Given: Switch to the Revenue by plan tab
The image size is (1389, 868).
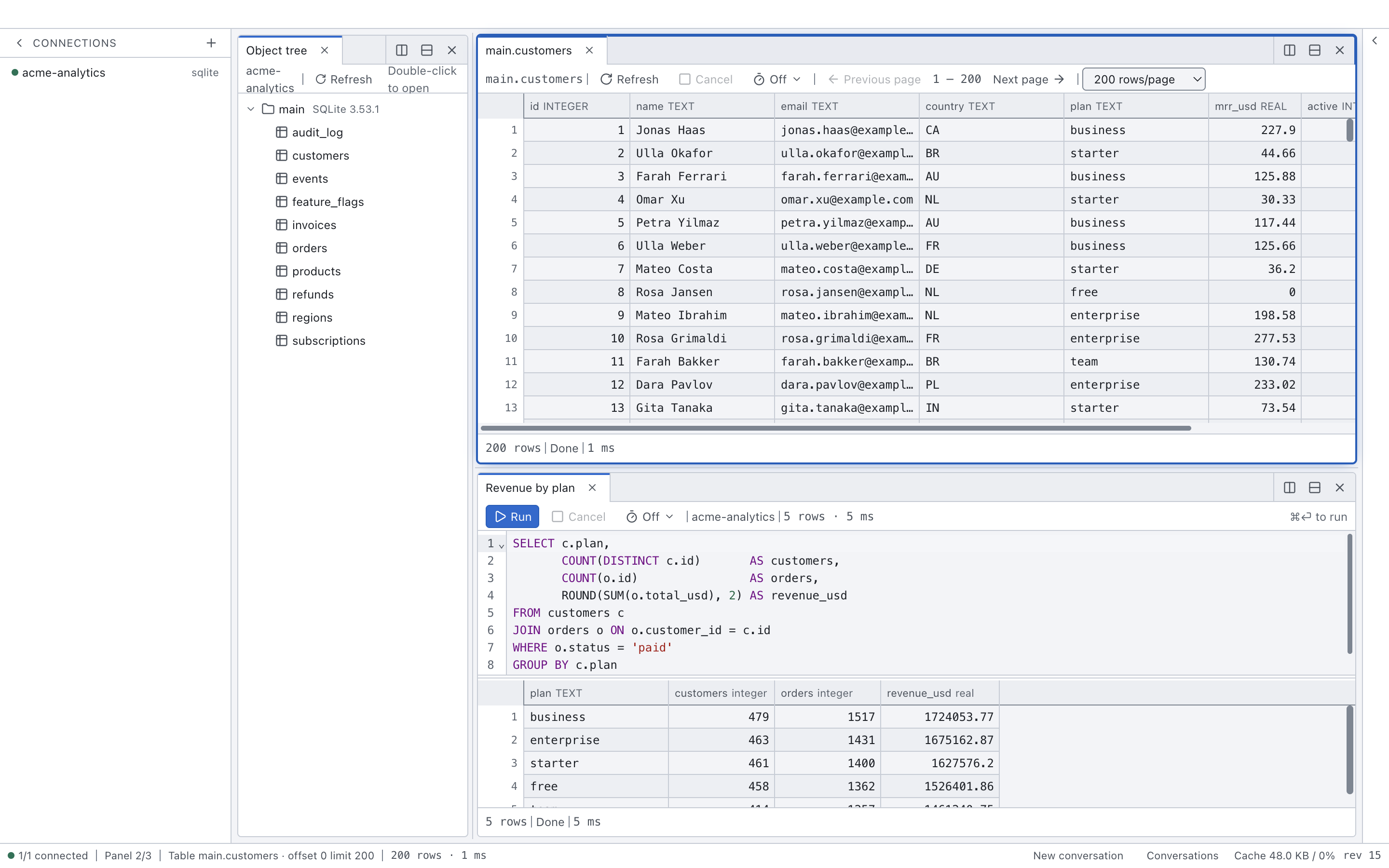Looking at the screenshot, I should pos(531,488).
